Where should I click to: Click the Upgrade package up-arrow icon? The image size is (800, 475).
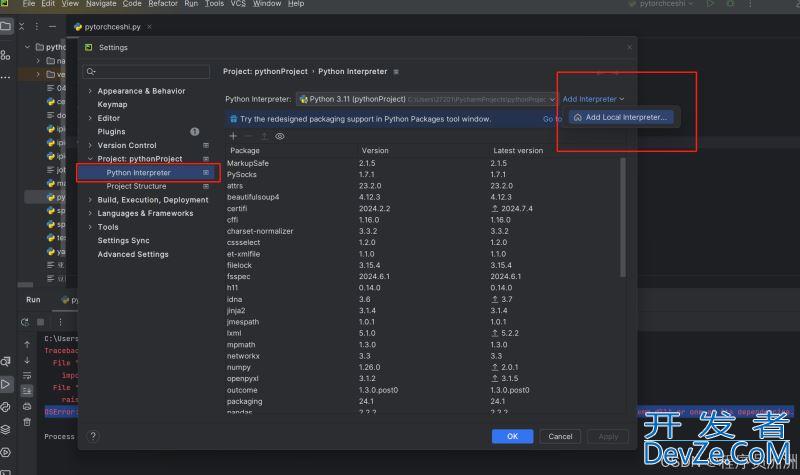(264, 136)
